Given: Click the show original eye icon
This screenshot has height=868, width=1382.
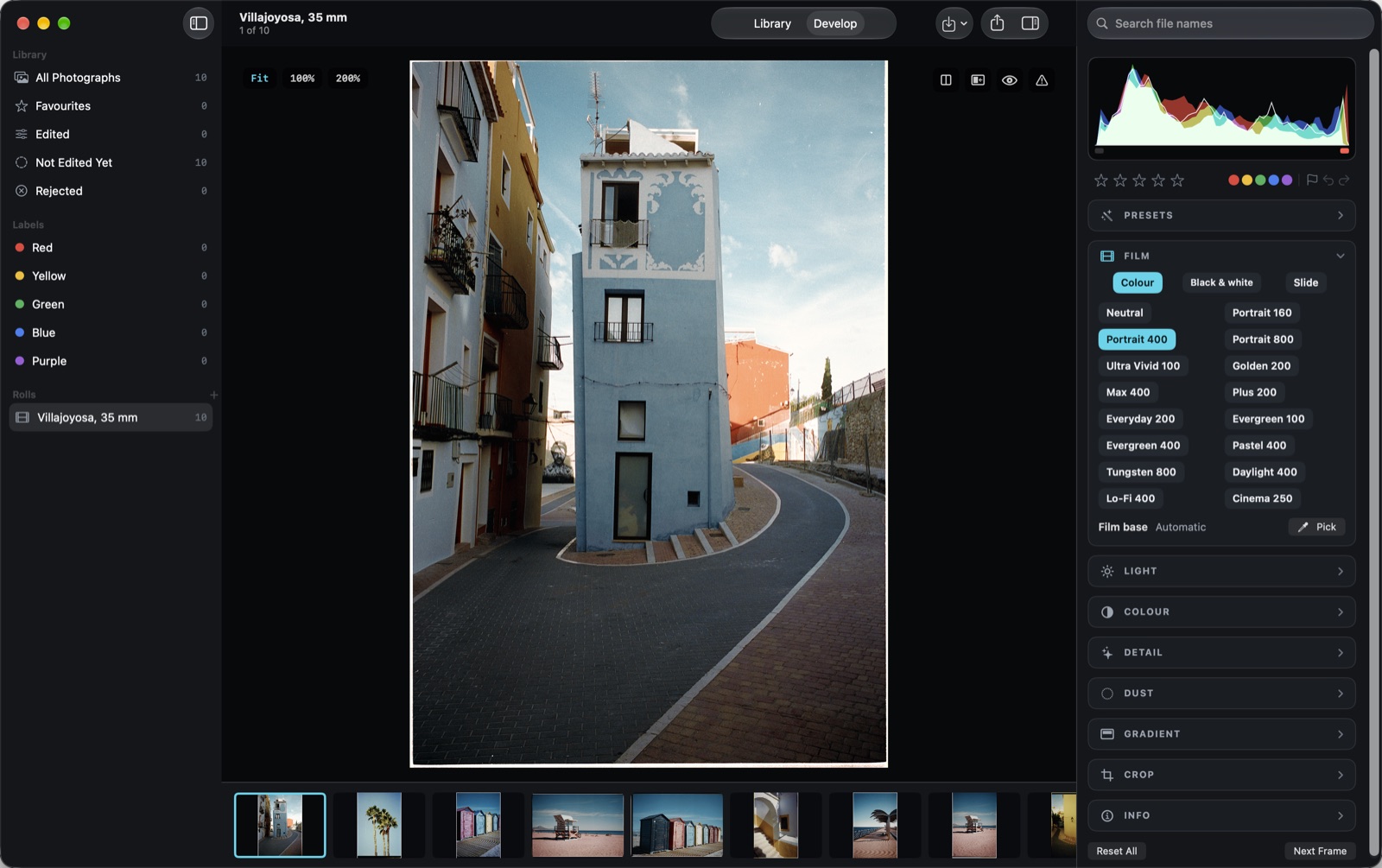Looking at the screenshot, I should click(x=1010, y=79).
